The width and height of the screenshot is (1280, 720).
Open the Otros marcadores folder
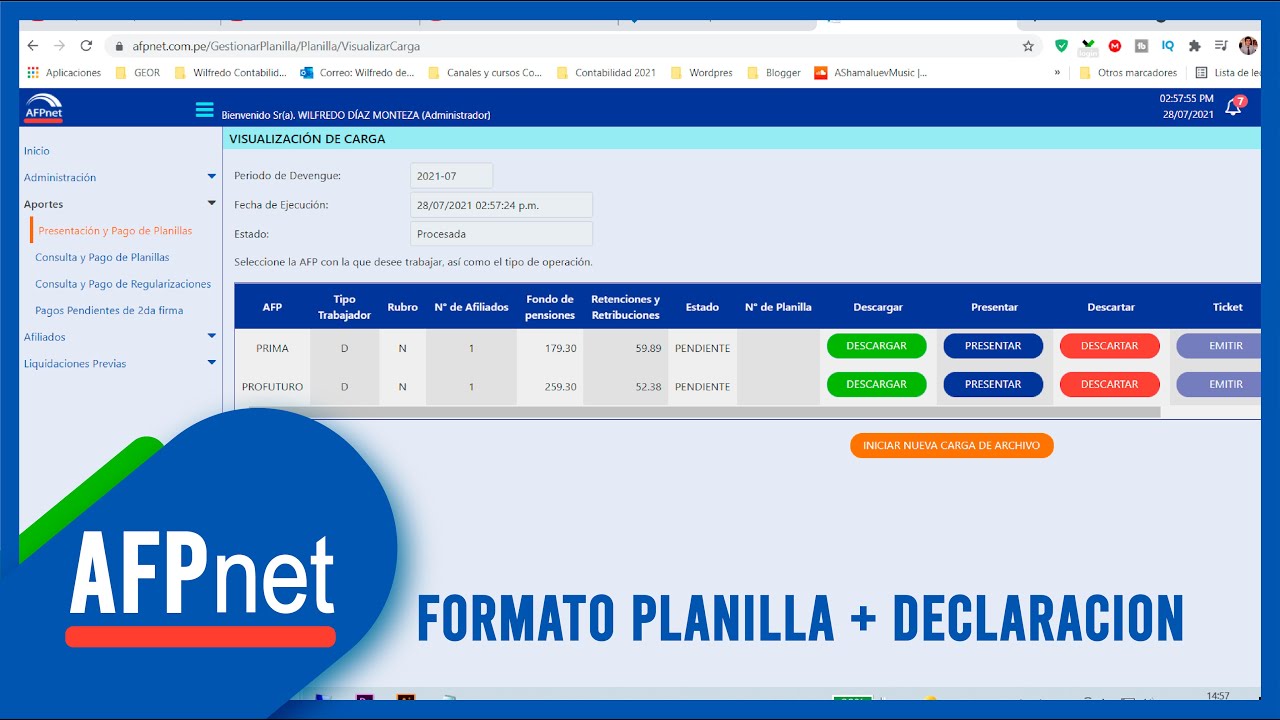(x=1128, y=73)
